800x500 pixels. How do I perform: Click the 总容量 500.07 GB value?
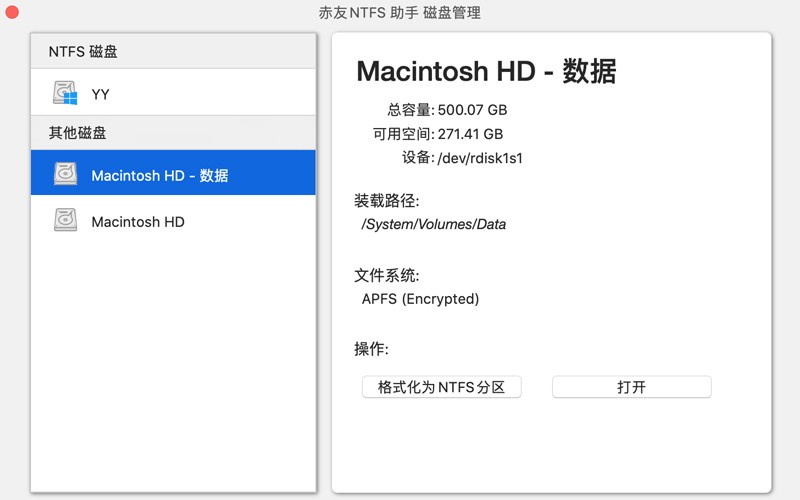click(x=472, y=110)
